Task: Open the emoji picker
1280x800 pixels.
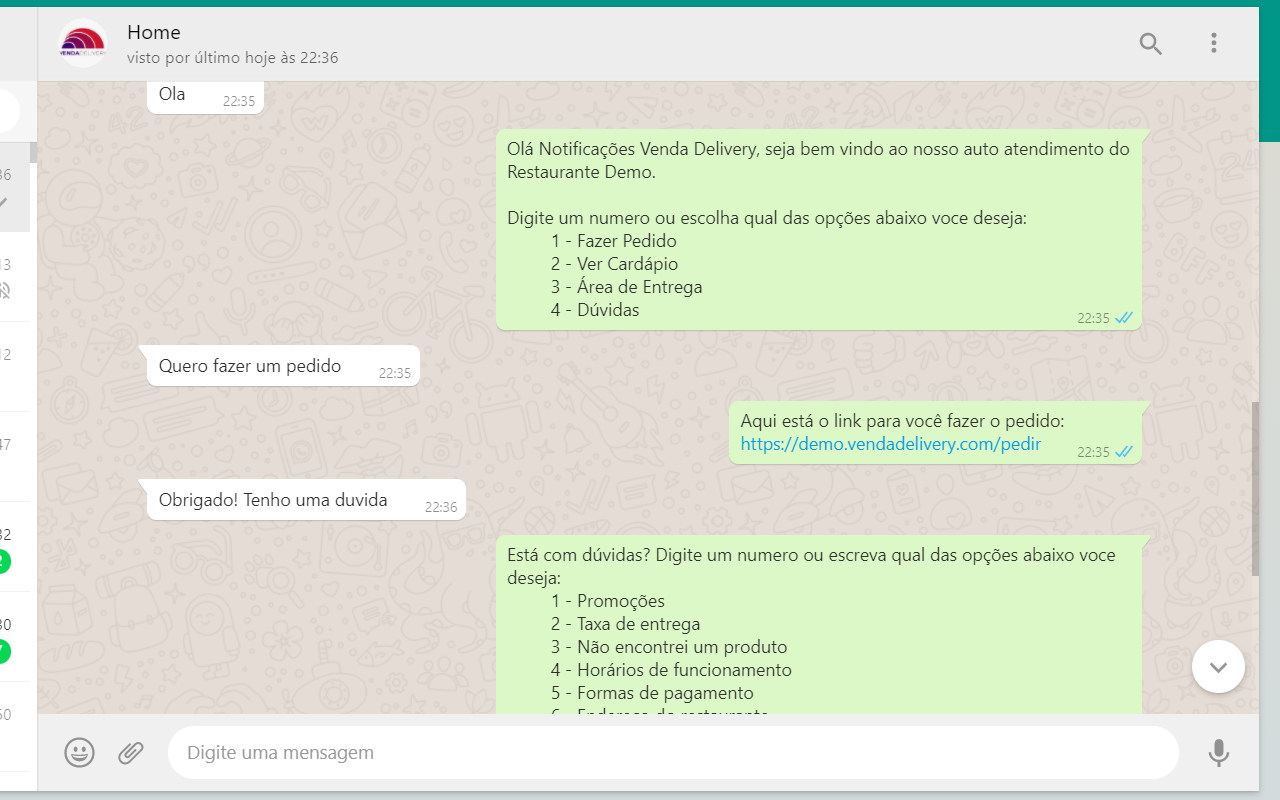Action: (x=79, y=752)
